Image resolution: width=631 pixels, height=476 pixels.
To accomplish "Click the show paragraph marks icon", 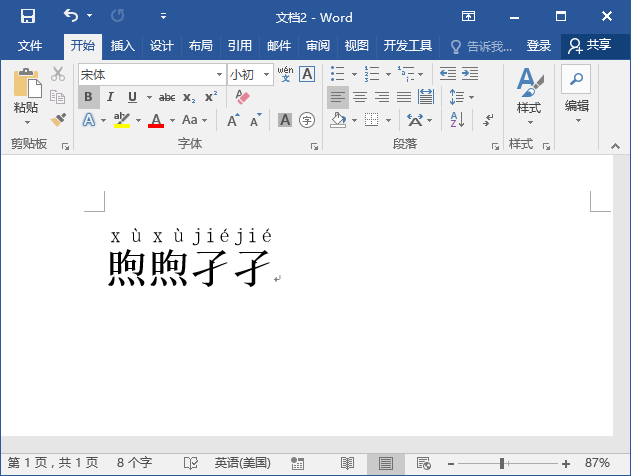I will coord(488,120).
